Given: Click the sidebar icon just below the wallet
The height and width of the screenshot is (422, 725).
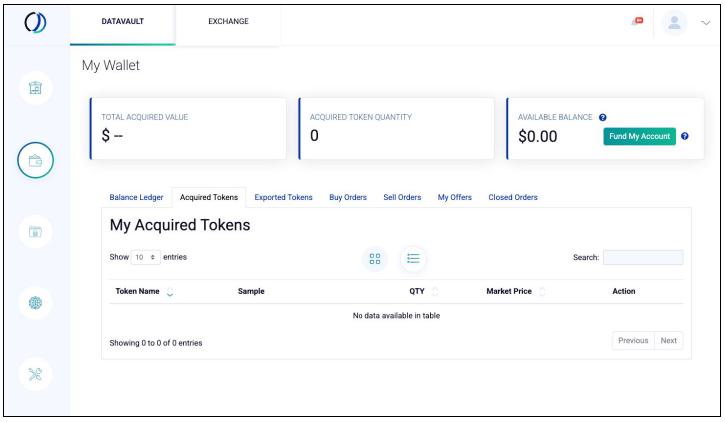Looking at the screenshot, I should pyautogui.click(x=35, y=232).
